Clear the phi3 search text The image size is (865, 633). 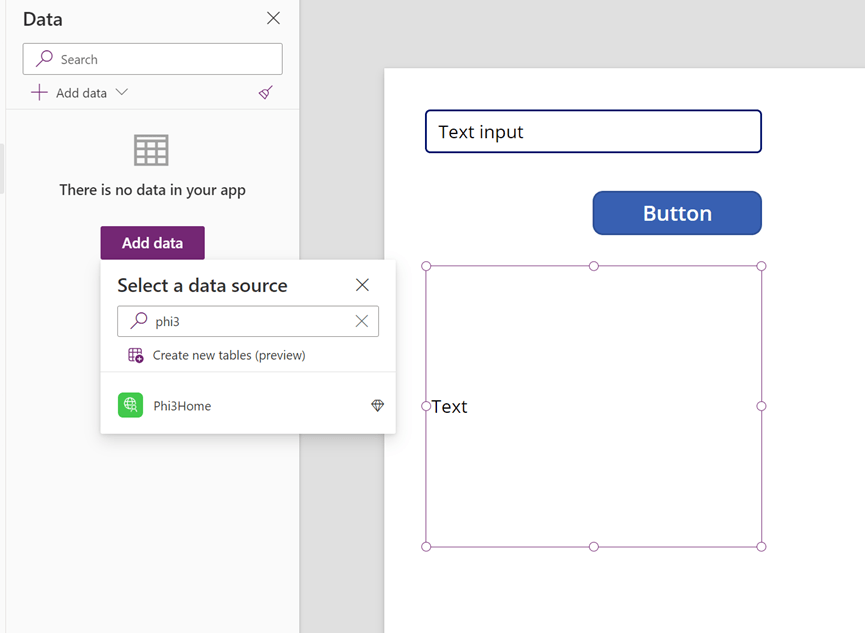pos(362,321)
